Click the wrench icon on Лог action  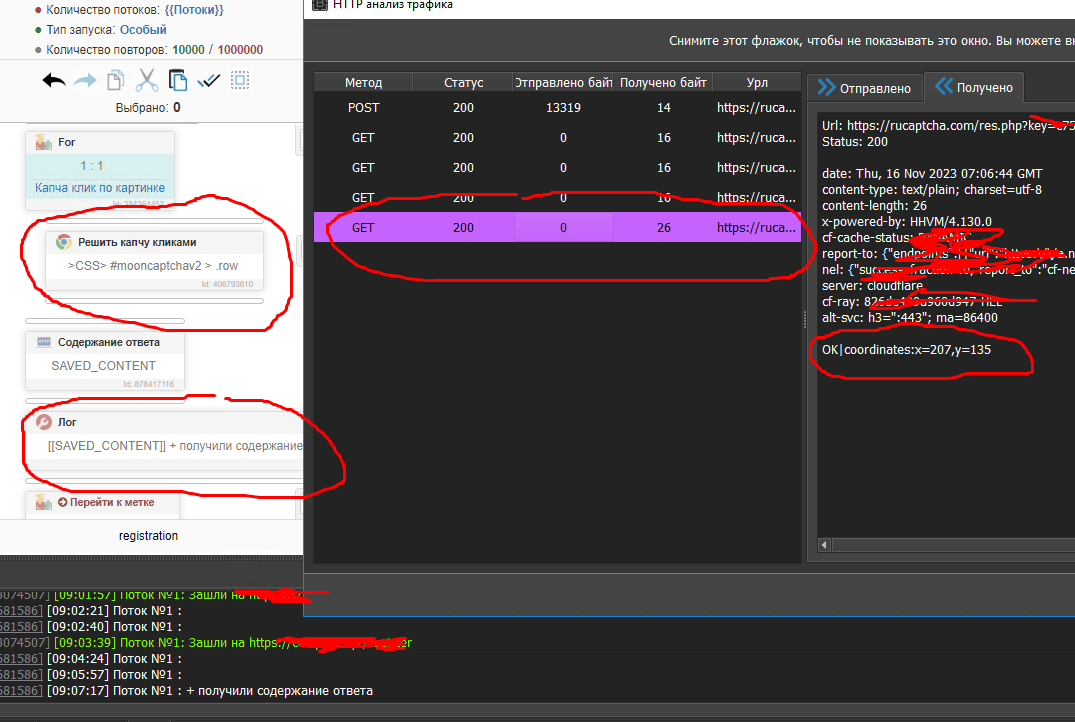(44, 422)
